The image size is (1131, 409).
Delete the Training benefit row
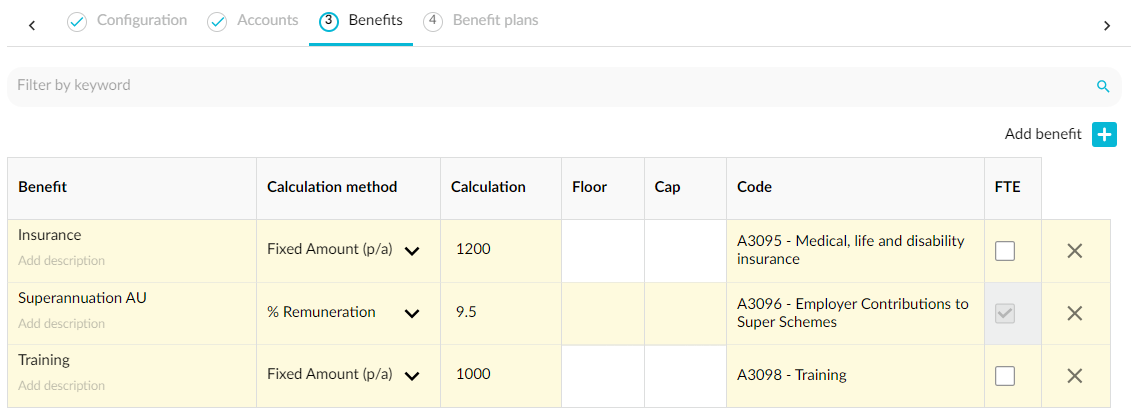[1075, 376]
